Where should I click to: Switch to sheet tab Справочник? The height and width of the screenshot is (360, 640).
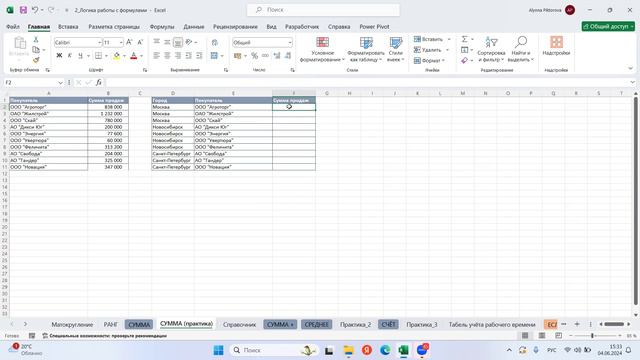coord(240,324)
